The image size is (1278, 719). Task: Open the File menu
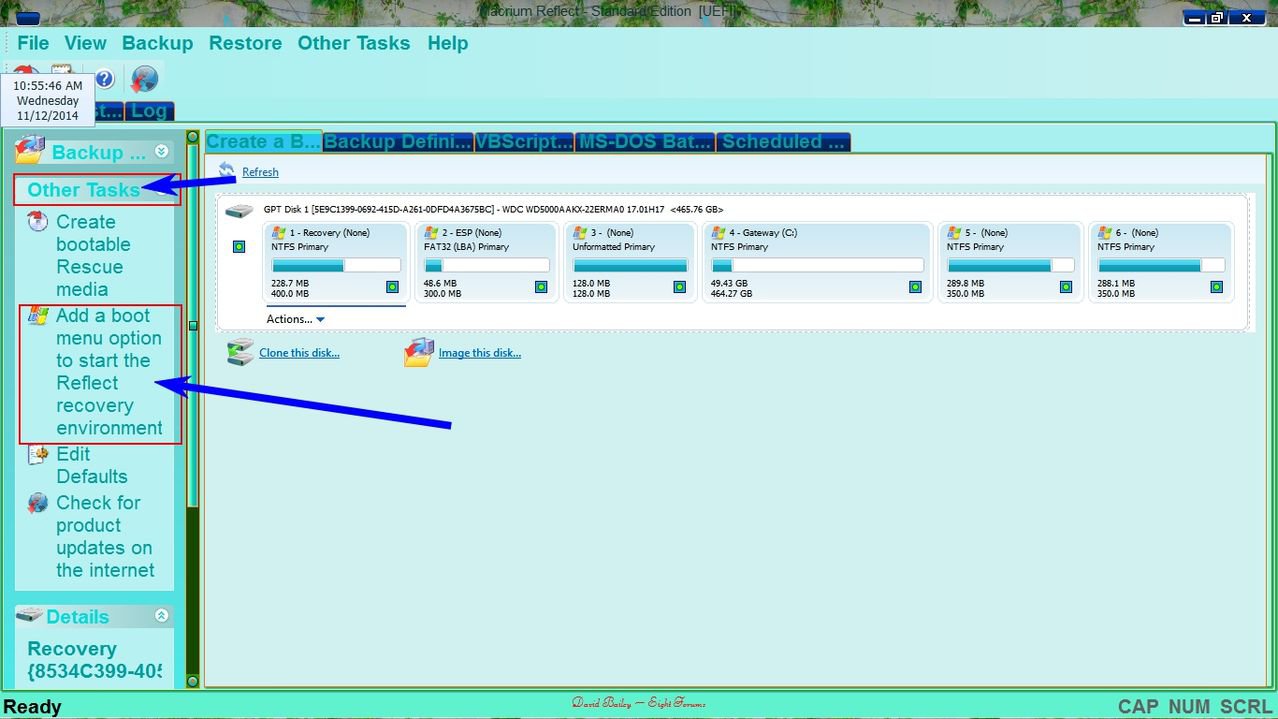(33, 43)
